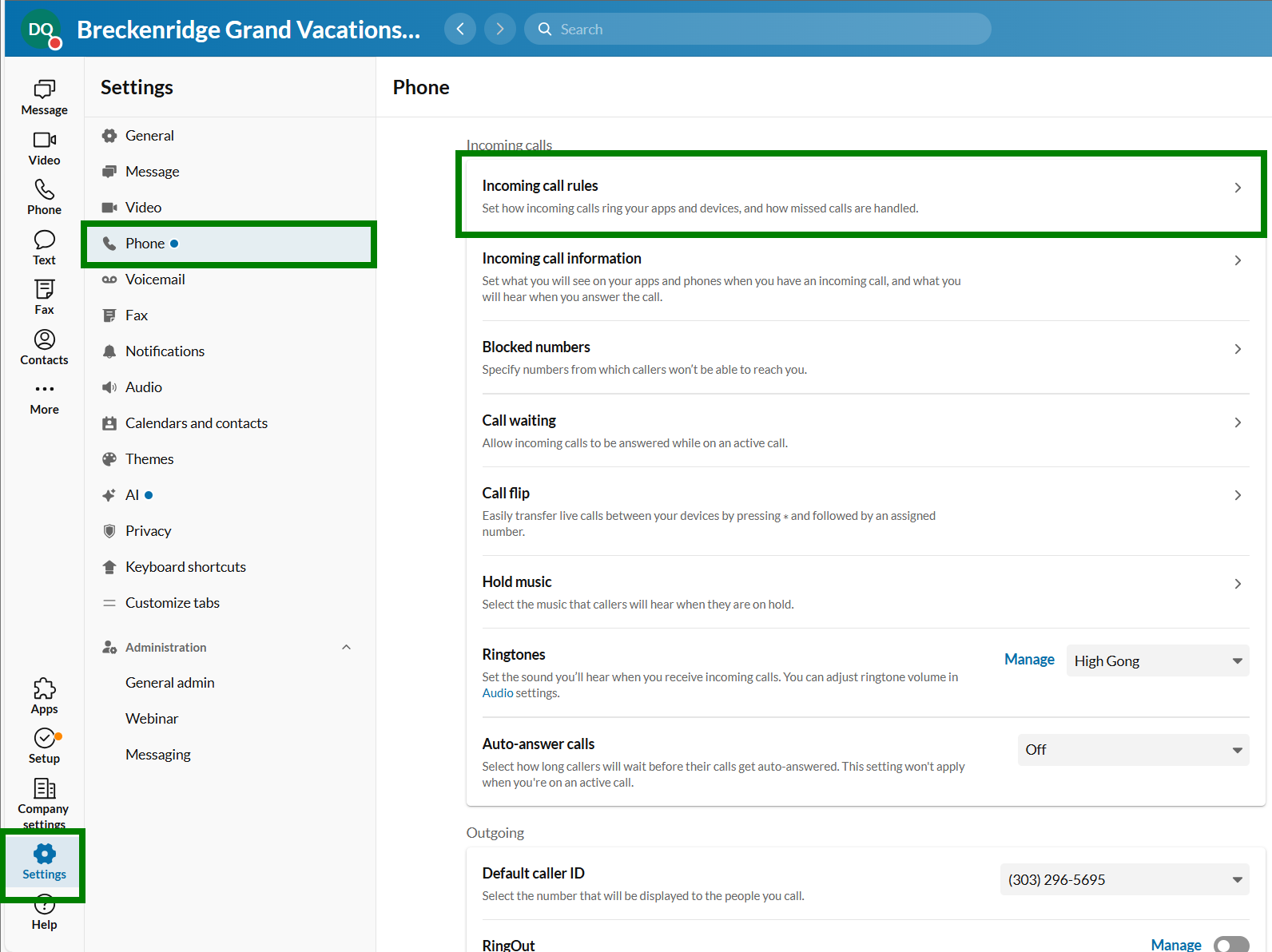Click the Search input field
The image size is (1272, 952).
[757, 29]
